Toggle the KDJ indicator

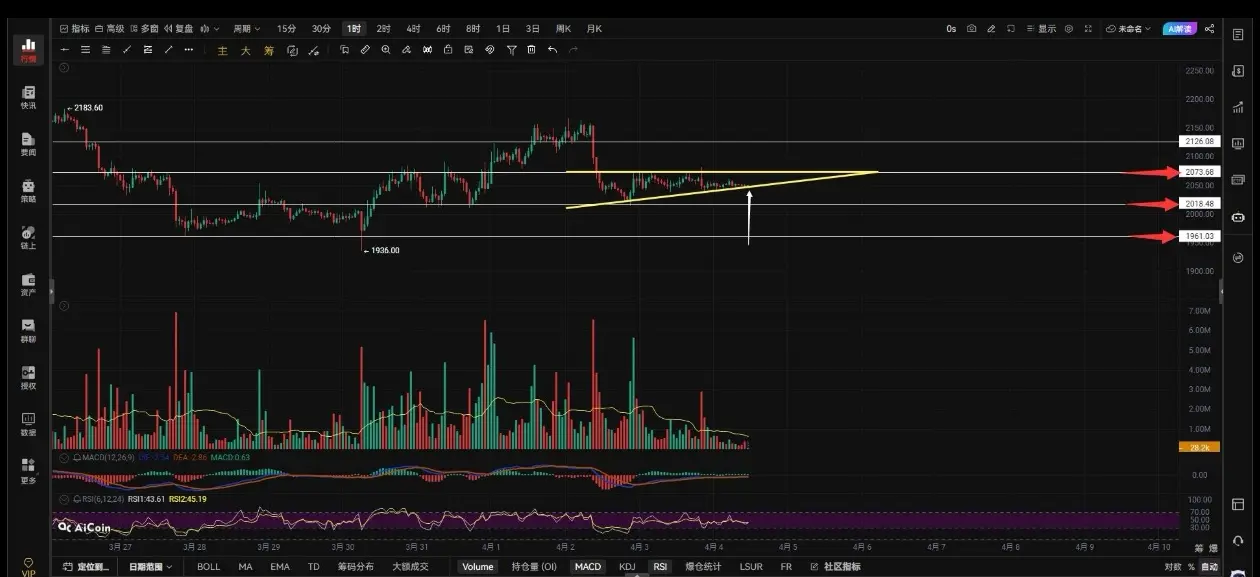(627, 566)
